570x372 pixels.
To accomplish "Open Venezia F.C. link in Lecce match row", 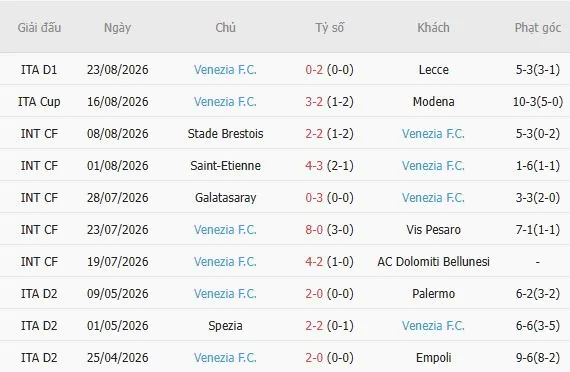I will (x=225, y=69).
